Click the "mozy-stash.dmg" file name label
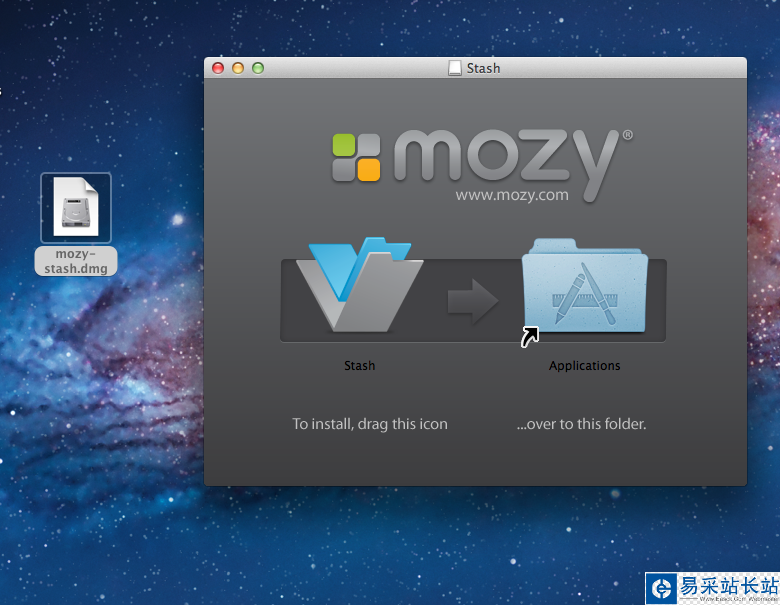The height and width of the screenshot is (605, 780). coord(76,261)
